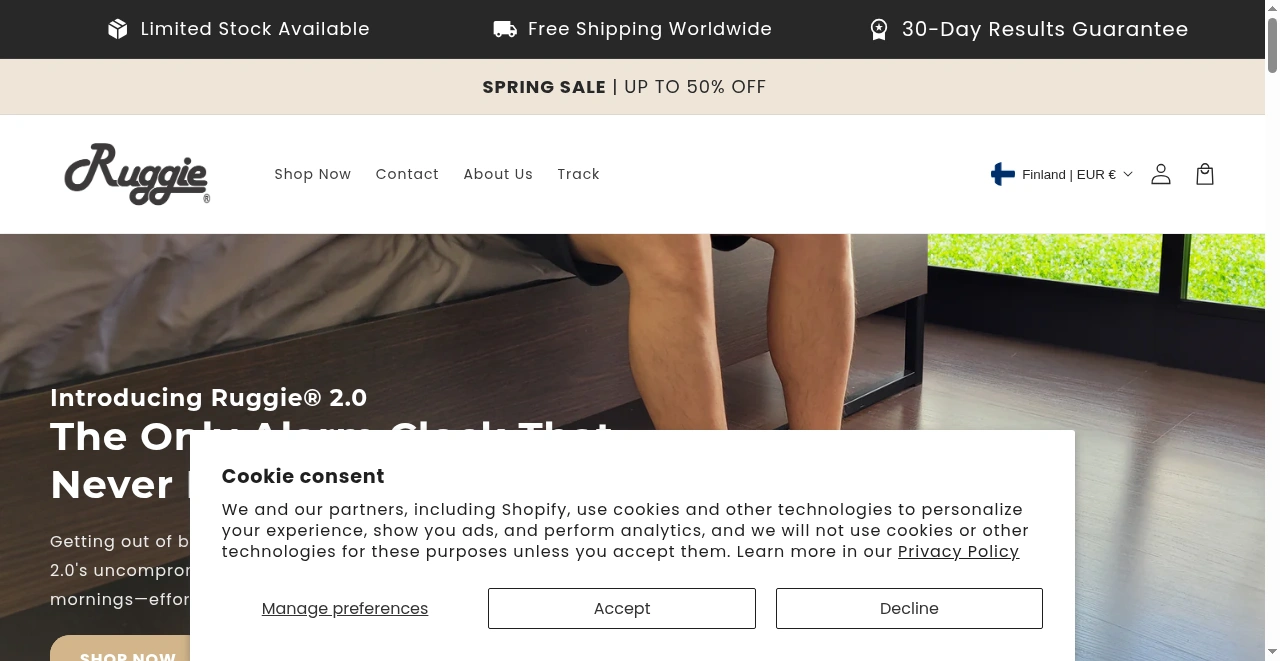Accept the cookie consent
This screenshot has width=1280, height=661.
(621, 608)
